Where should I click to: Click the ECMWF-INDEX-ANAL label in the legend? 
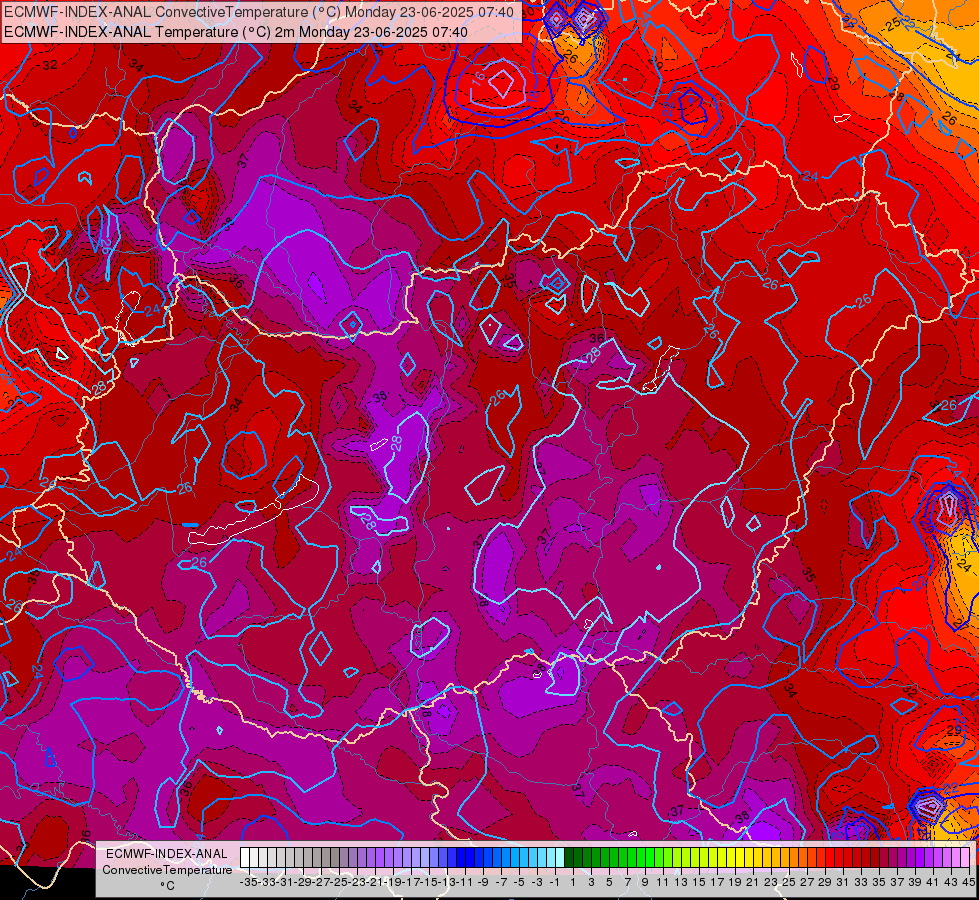pos(167,854)
